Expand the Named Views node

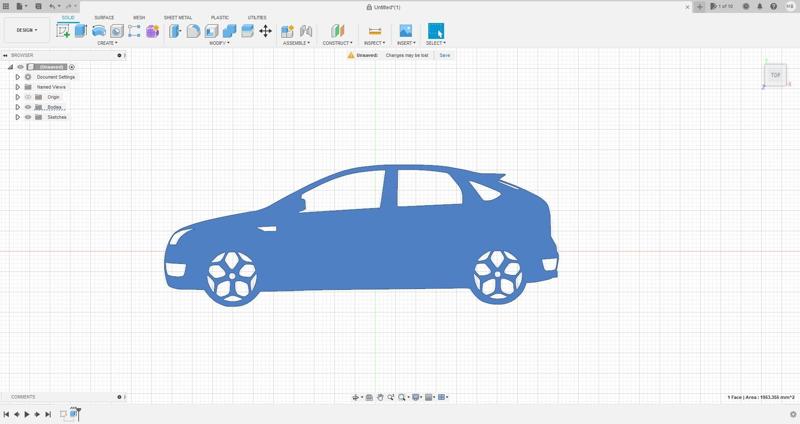coord(17,87)
